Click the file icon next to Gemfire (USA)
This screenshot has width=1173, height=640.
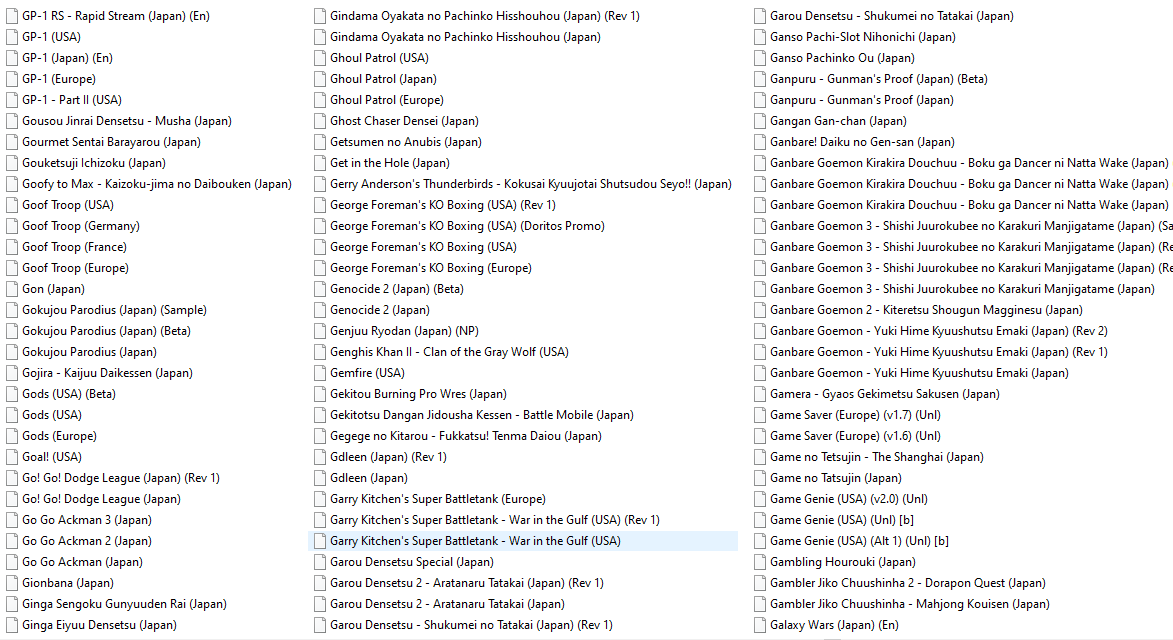(x=320, y=373)
